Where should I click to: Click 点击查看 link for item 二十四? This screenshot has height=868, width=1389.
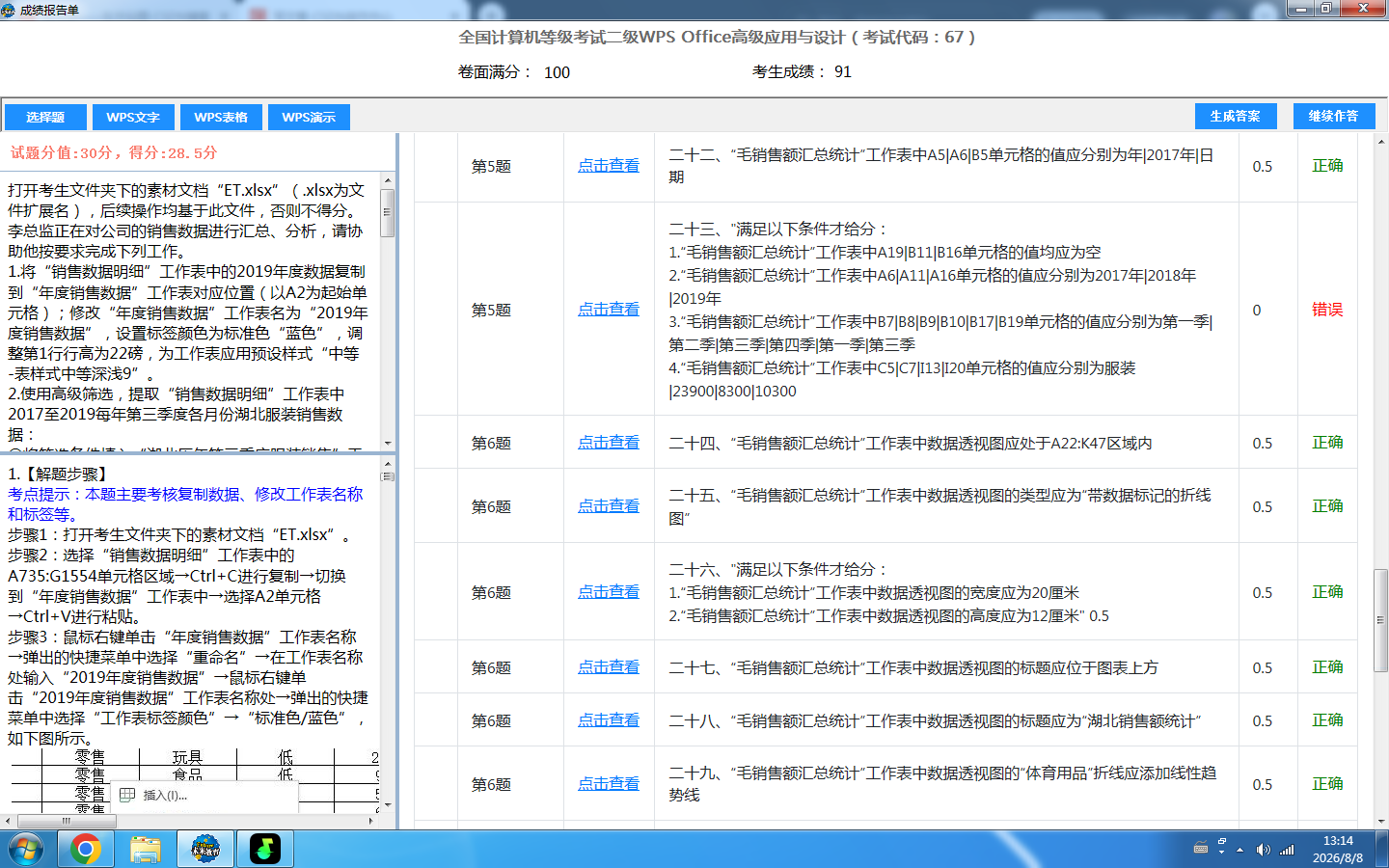coord(608,443)
